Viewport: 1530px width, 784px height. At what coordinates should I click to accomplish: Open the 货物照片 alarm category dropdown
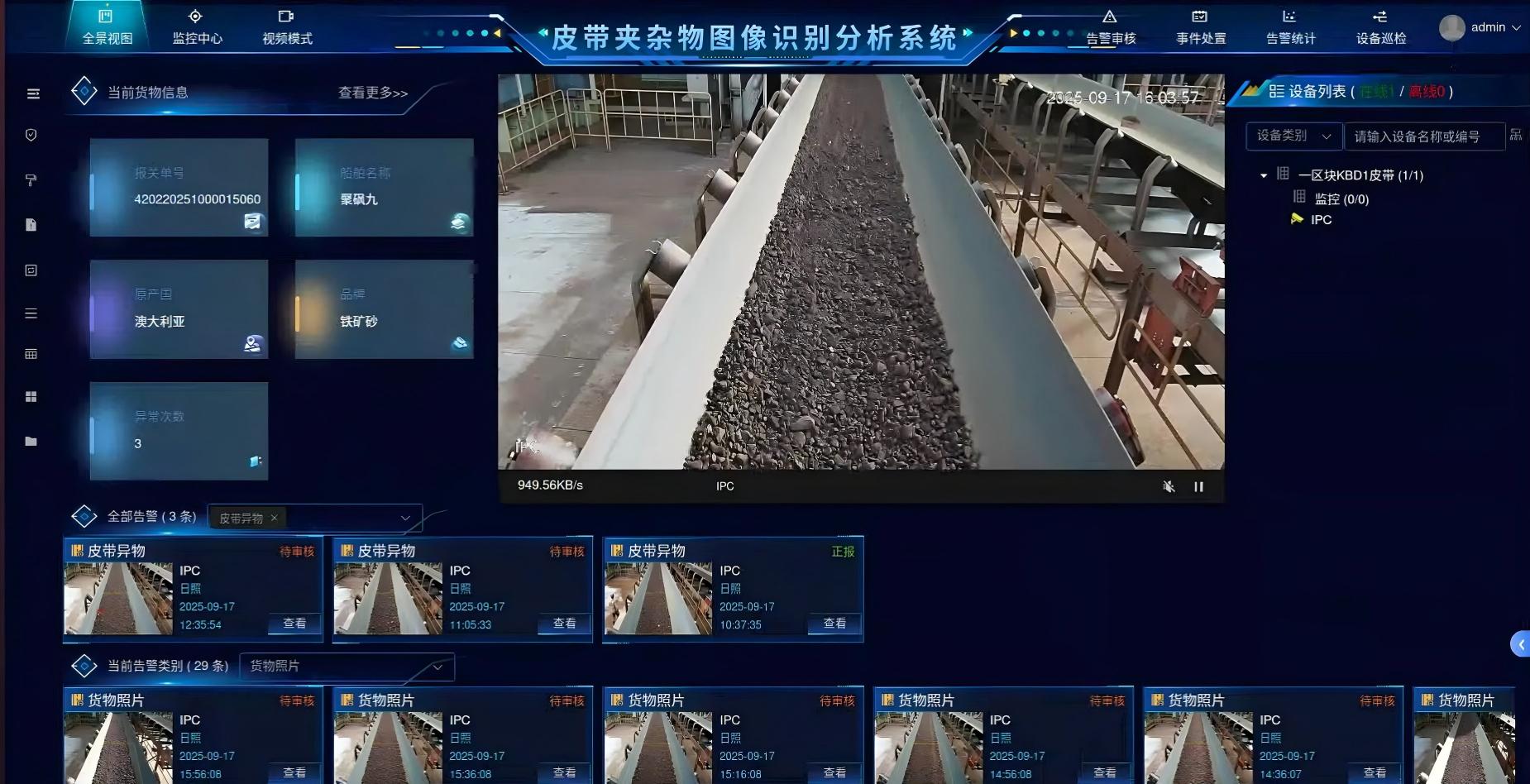(x=347, y=667)
